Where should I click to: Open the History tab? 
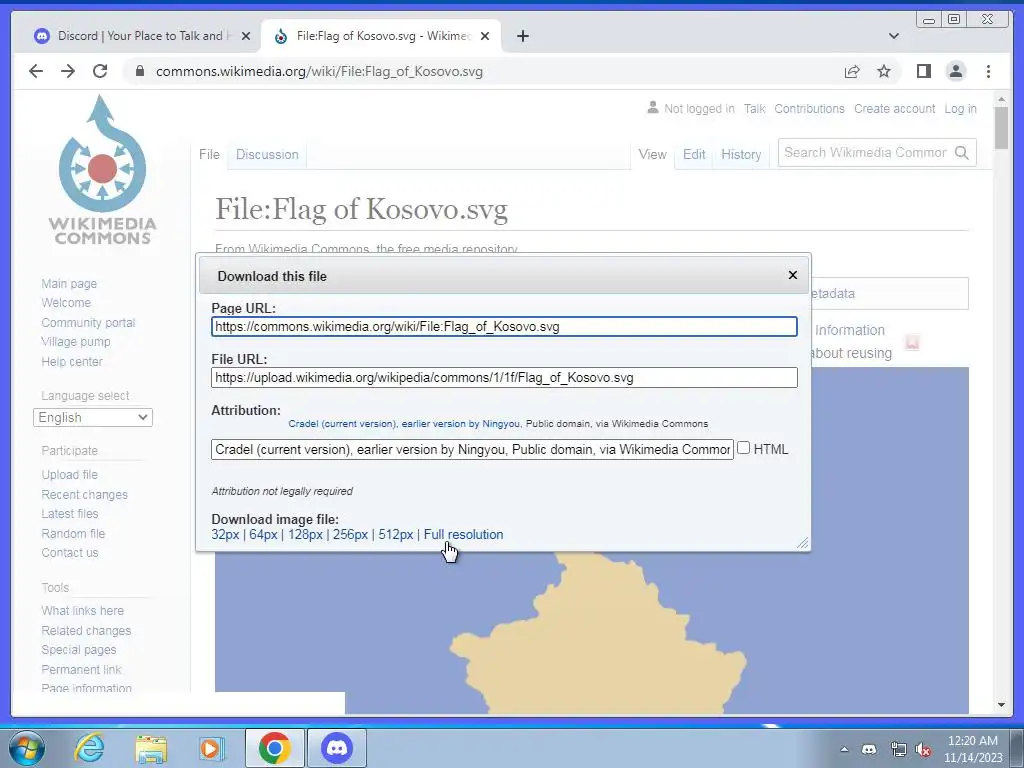tap(741, 154)
